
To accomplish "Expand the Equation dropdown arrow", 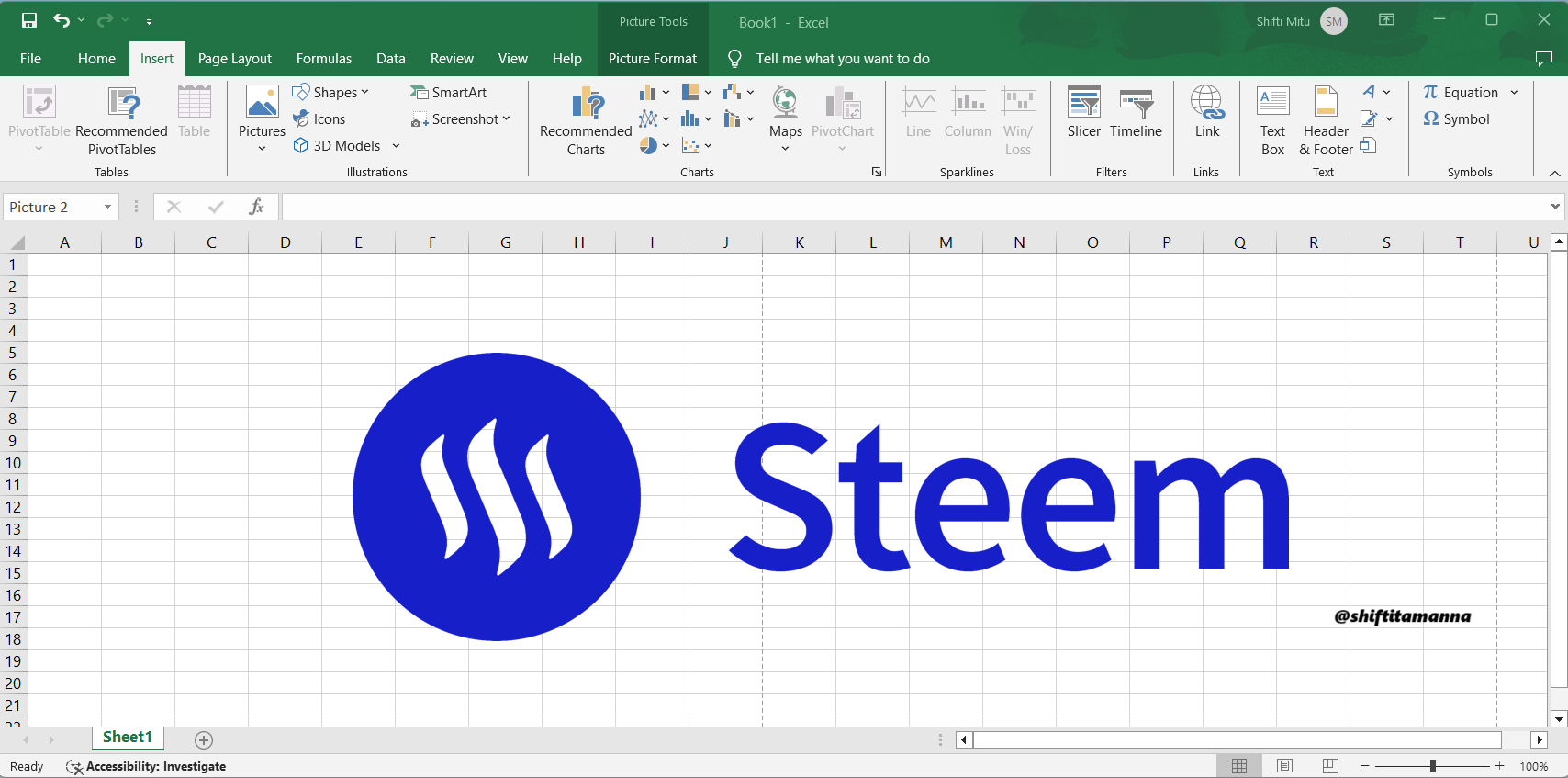I will pyautogui.click(x=1514, y=92).
